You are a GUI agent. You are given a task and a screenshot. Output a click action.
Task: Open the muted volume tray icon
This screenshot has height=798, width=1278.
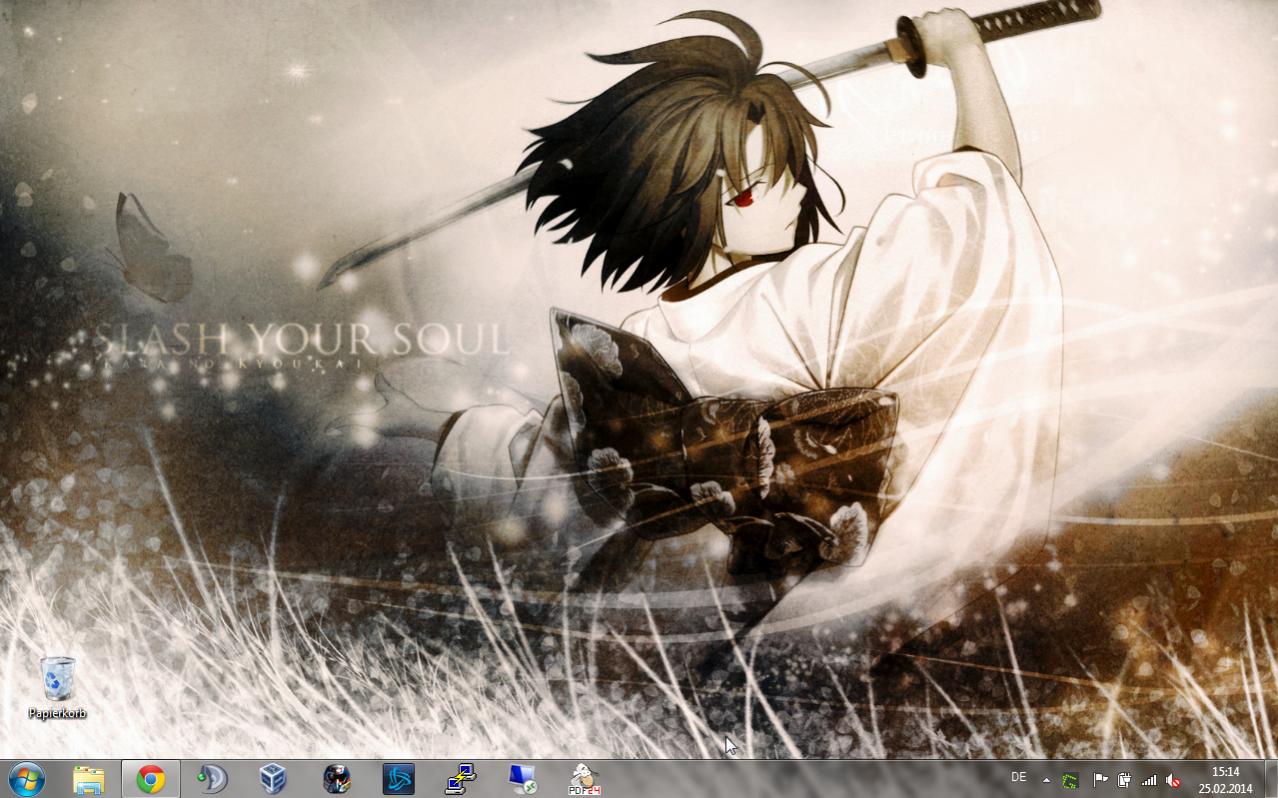pyautogui.click(x=1174, y=780)
